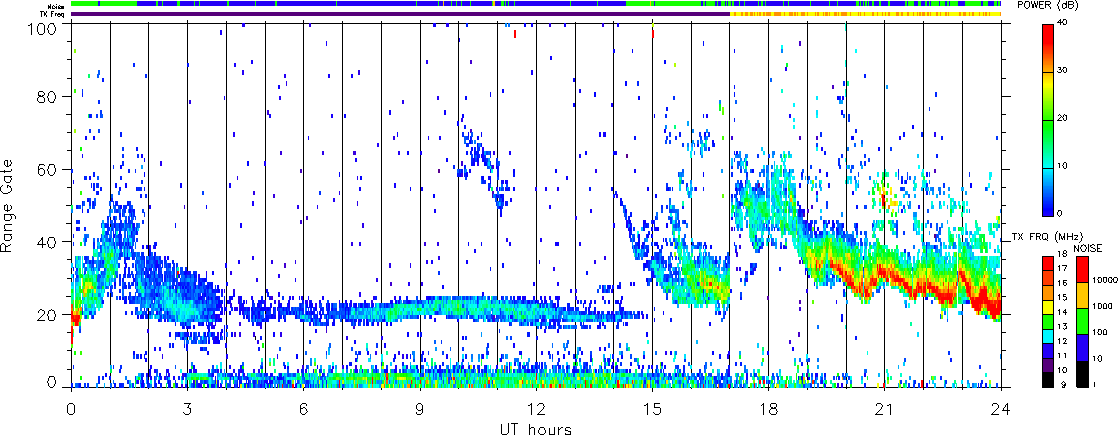The height and width of the screenshot is (435, 1118).
Task: Click the "6" tick label on the UT hours axis
Action: click(x=304, y=409)
